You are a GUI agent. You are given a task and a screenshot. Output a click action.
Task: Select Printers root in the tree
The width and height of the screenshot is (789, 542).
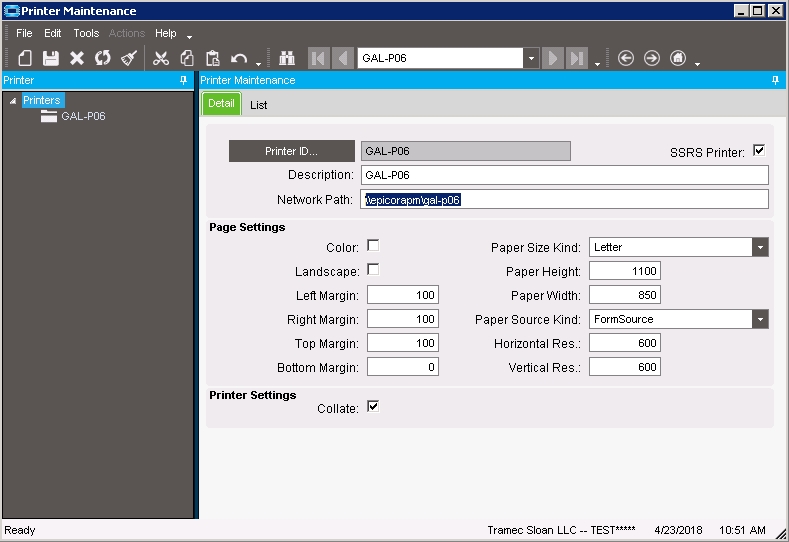42,100
